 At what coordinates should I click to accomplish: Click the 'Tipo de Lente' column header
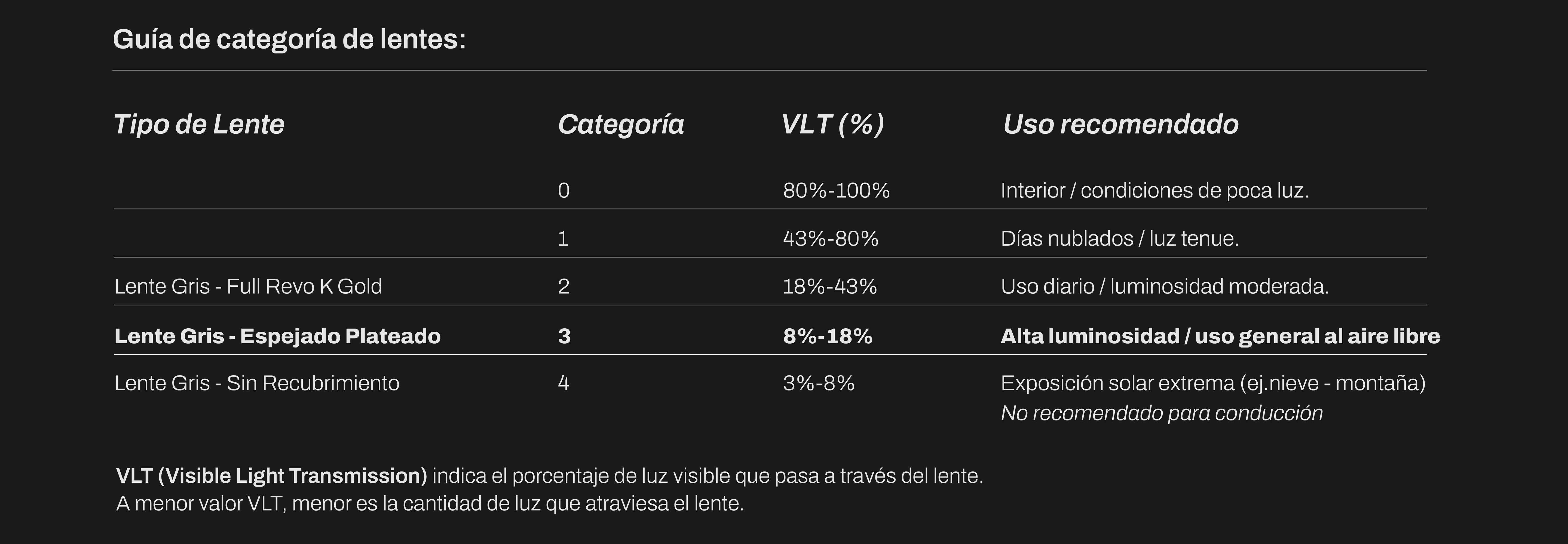coord(199,125)
